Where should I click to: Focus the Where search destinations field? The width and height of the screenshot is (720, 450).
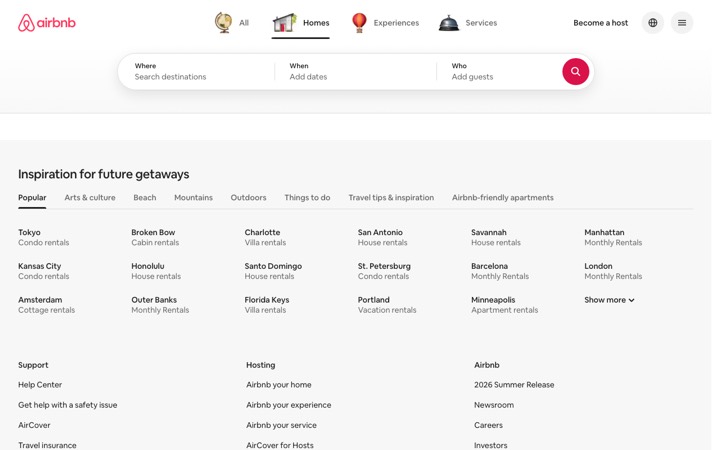click(197, 72)
